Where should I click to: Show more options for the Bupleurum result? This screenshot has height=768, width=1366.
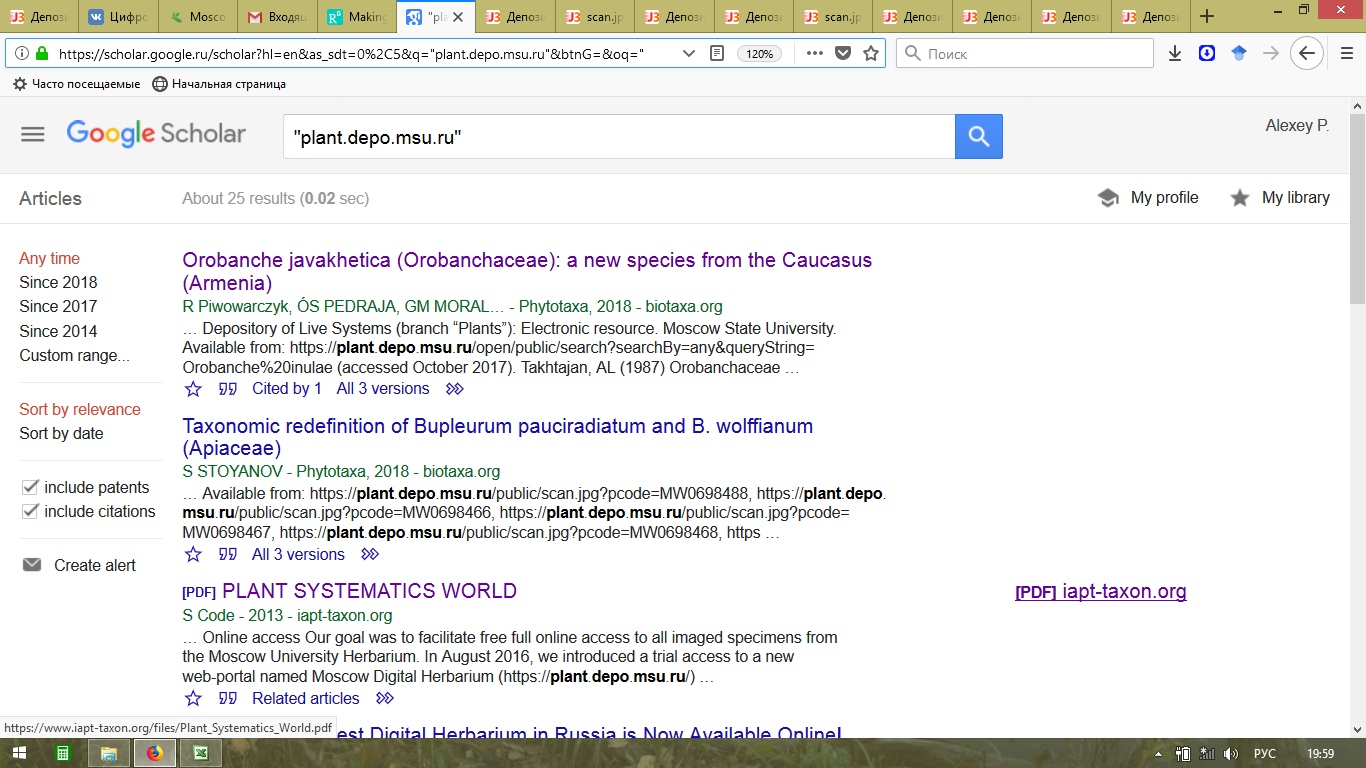click(370, 555)
